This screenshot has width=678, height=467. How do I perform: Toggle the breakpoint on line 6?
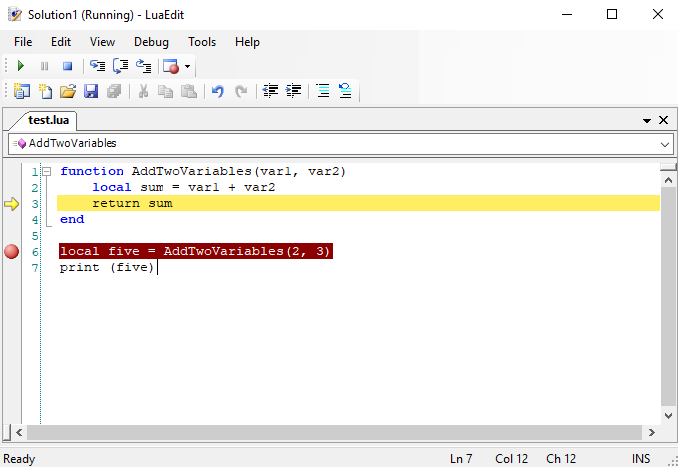[x=12, y=252]
